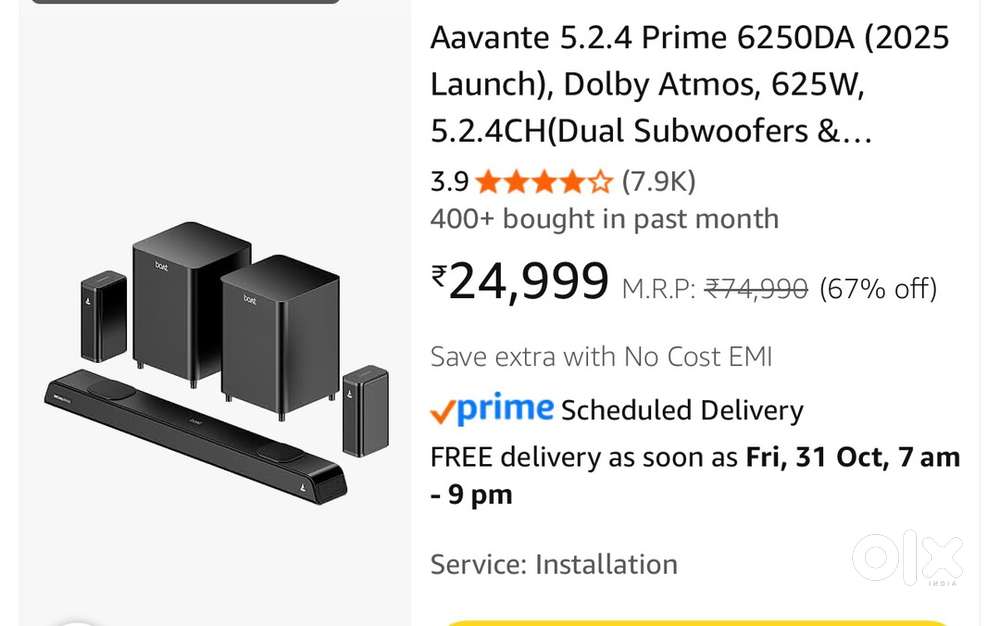The image size is (1000, 626).
Task: Click the left large subwoofer in image
Action: pos(191,298)
